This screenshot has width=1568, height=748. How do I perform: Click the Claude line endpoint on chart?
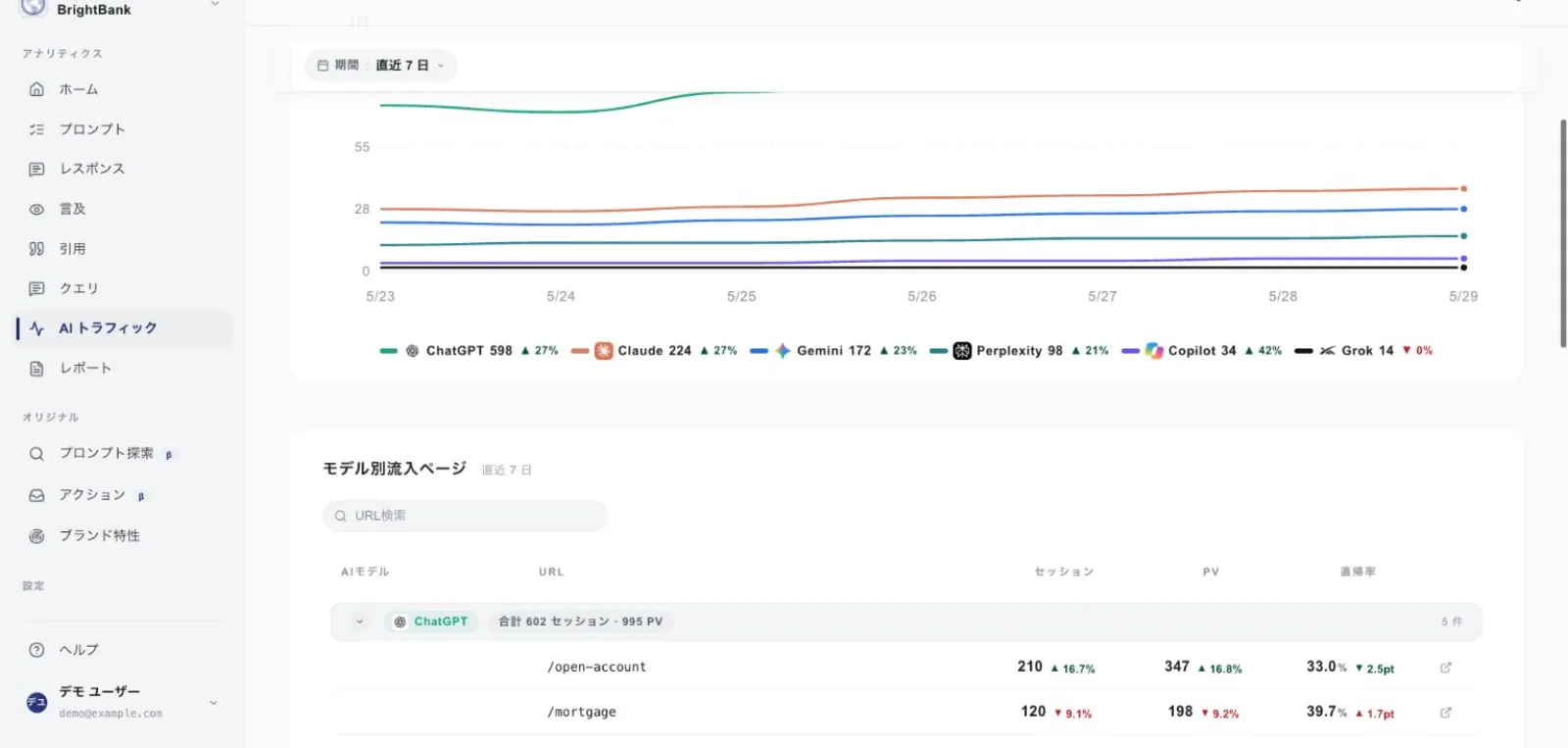click(1463, 188)
